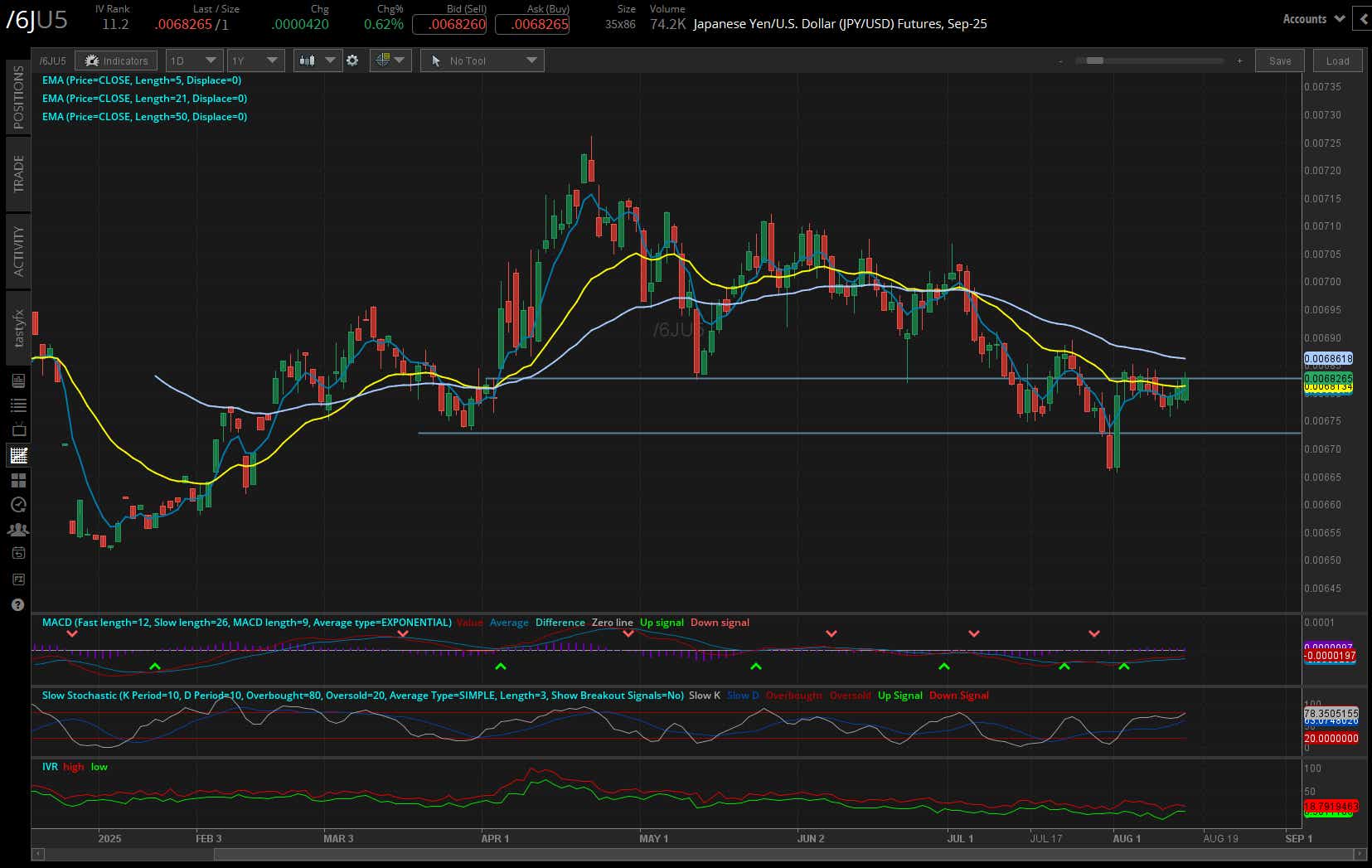Screen dimensions: 1372x868
Task: Toggle Slow D line in stochastic legend
Action: tap(744, 696)
